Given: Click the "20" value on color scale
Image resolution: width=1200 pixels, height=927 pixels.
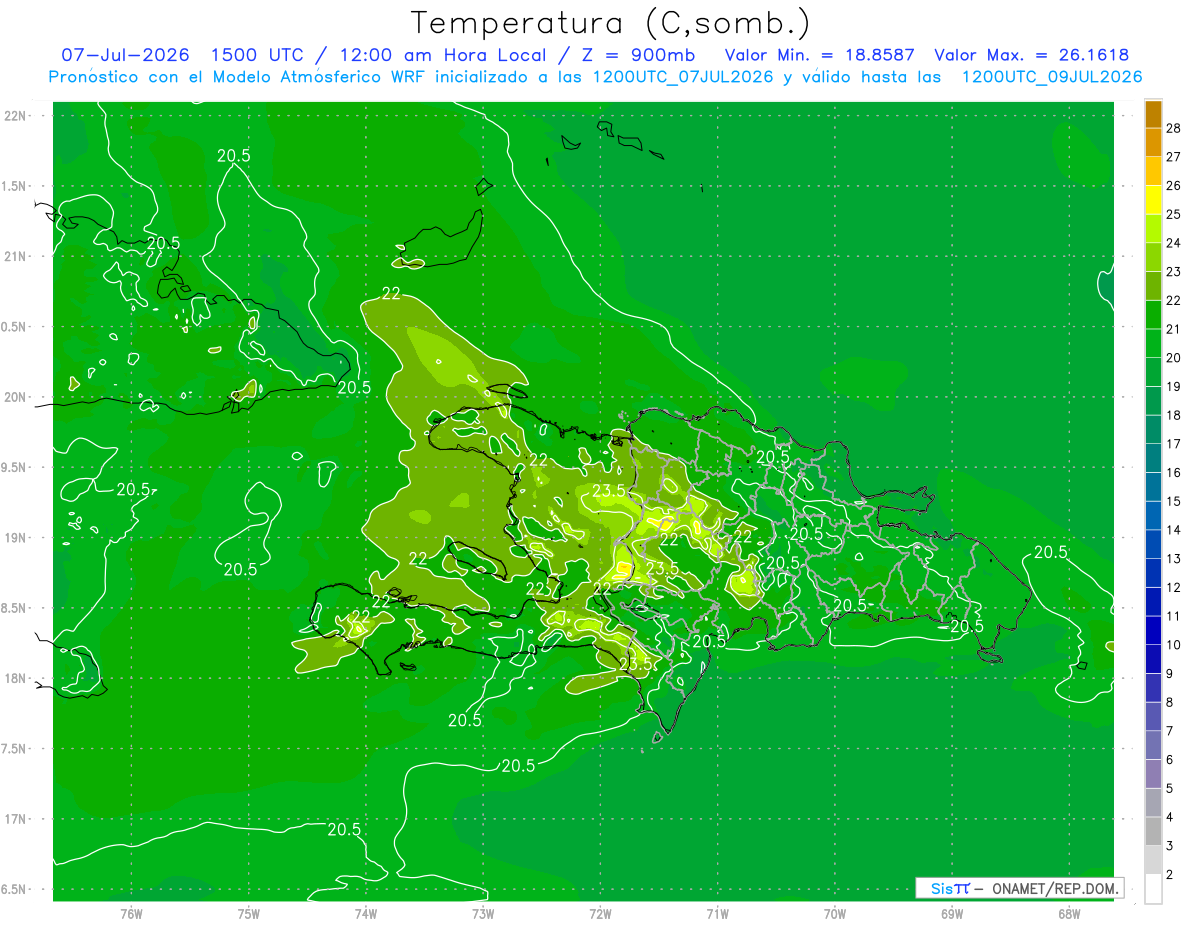Looking at the screenshot, I should pos(1174,357).
